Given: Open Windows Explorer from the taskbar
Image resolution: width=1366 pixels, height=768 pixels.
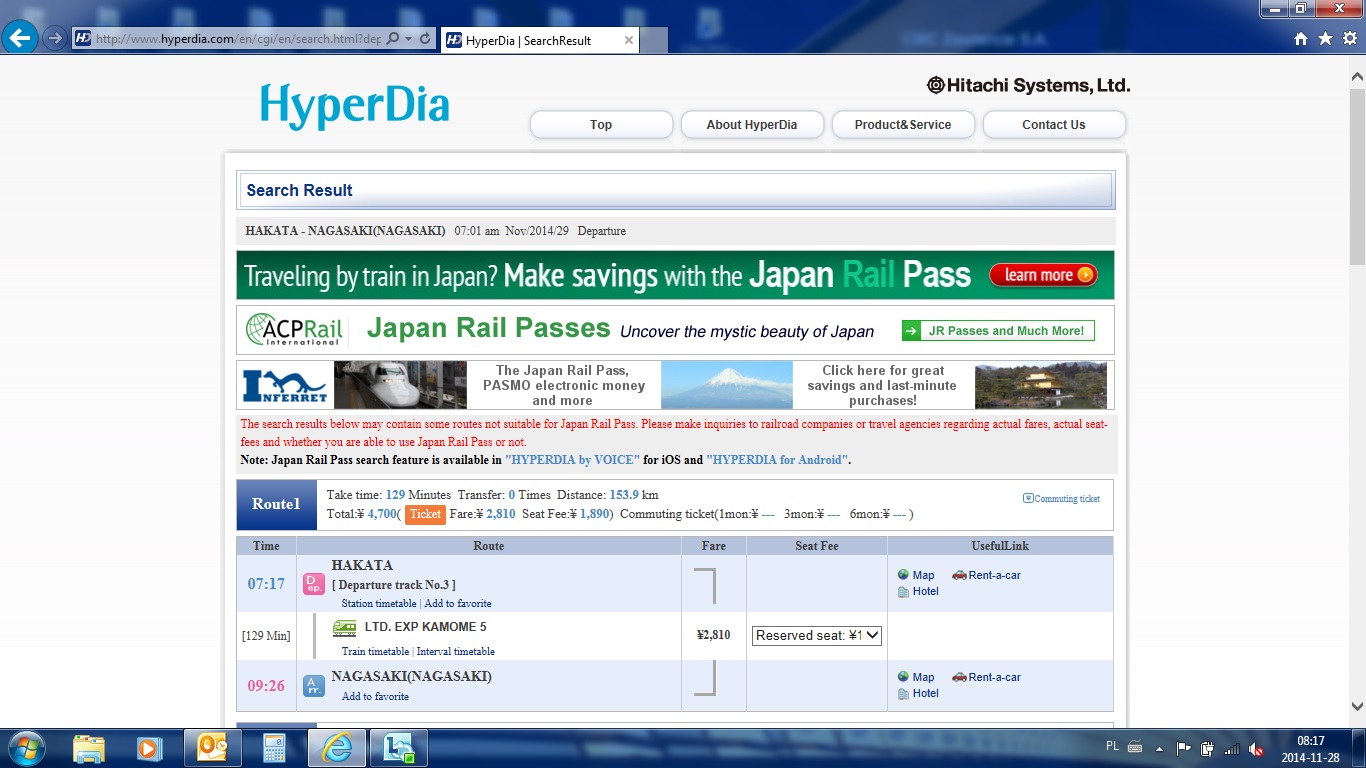Looking at the screenshot, I should [x=89, y=748].
